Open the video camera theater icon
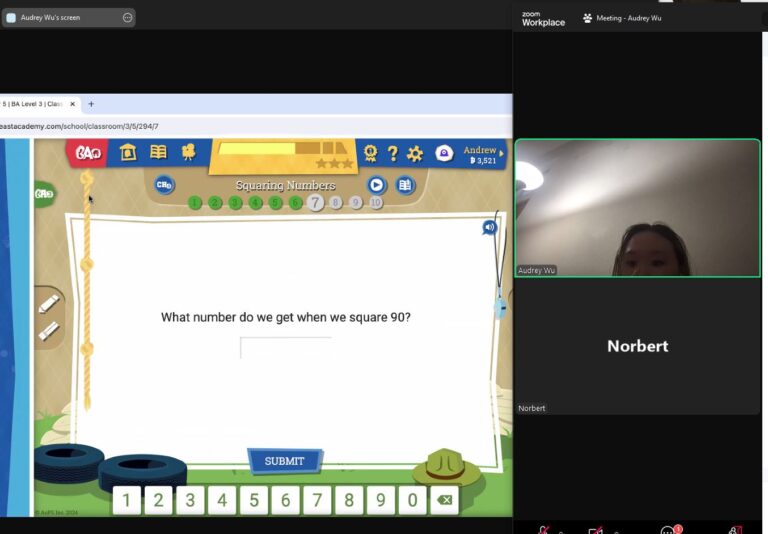Screen dimensions: 768x534 tap(188, 152)
